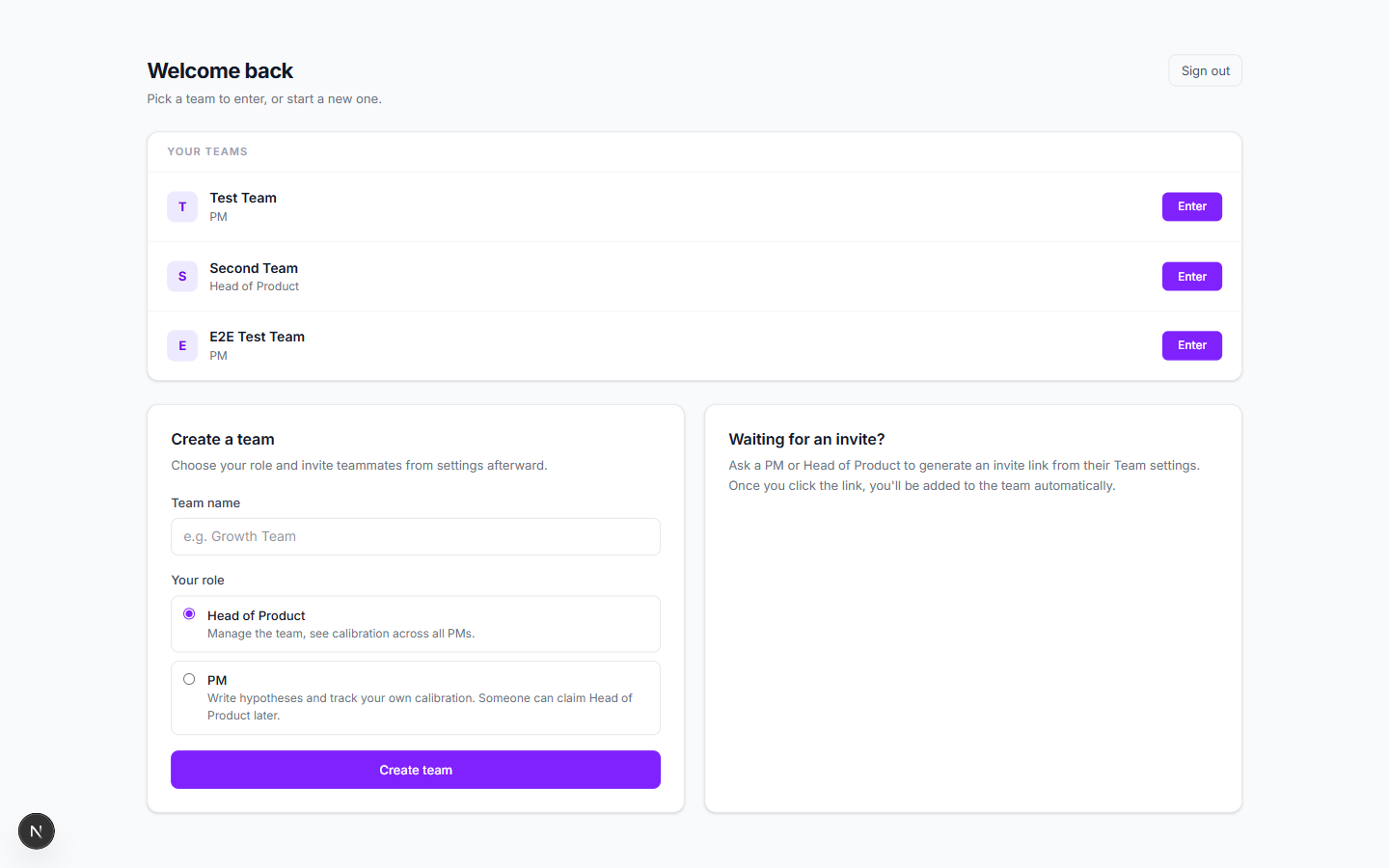Click the Create a team heading
This screenshot has height=868, width=1389.
pyautogui.click(x=223, y=439)
